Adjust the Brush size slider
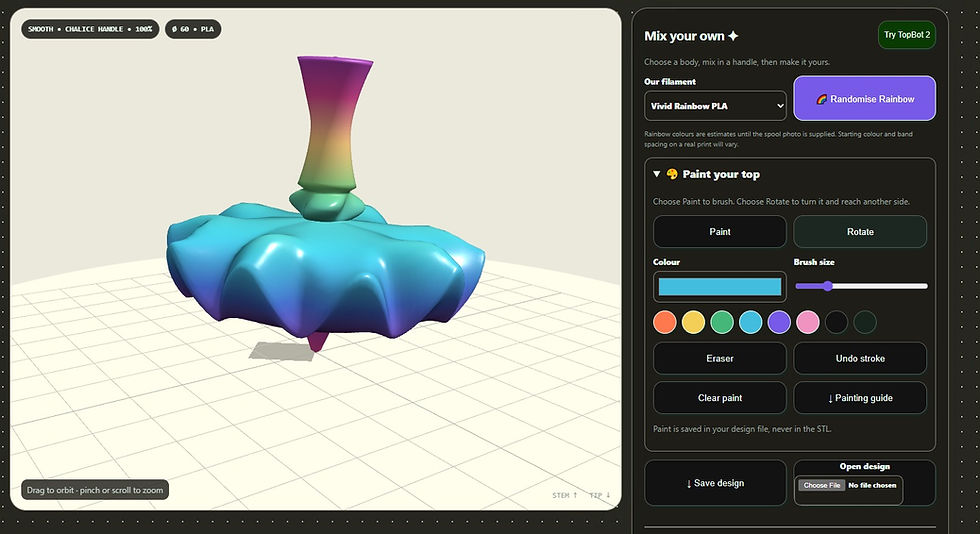980x534 pixels. tap(861, 286)
